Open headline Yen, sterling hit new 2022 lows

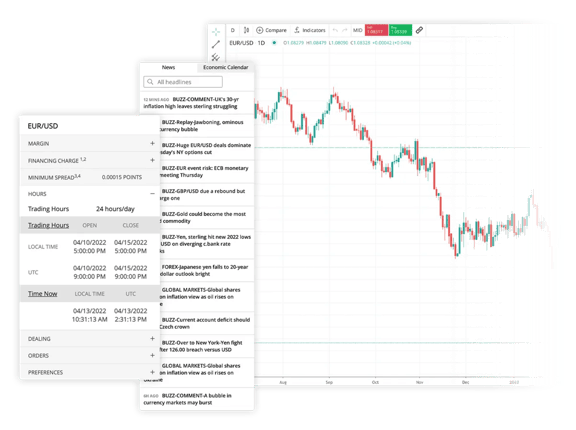[x=207, y=244]
